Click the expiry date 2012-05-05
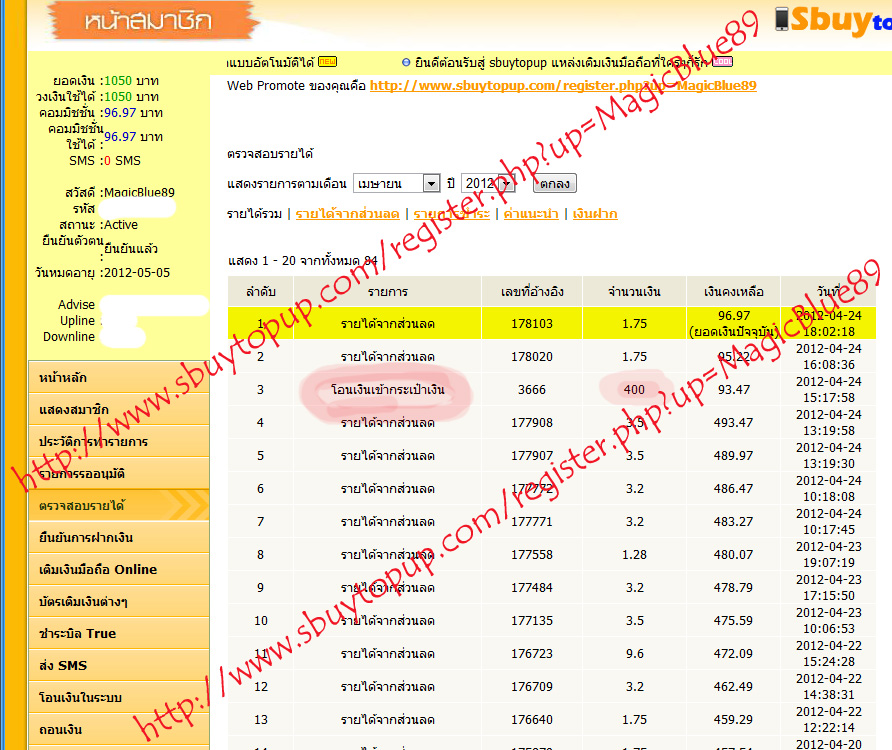 tap(137, 273)
